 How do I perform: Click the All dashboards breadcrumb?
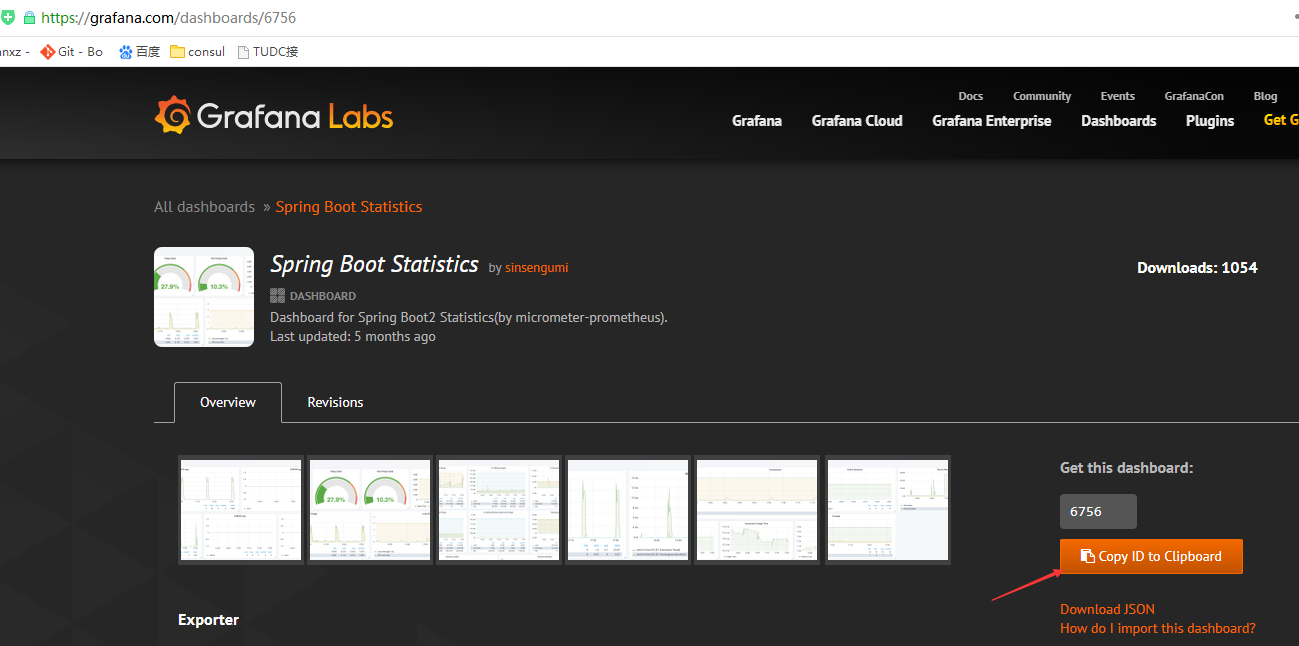pyautogui.click(x=204, y=207)
